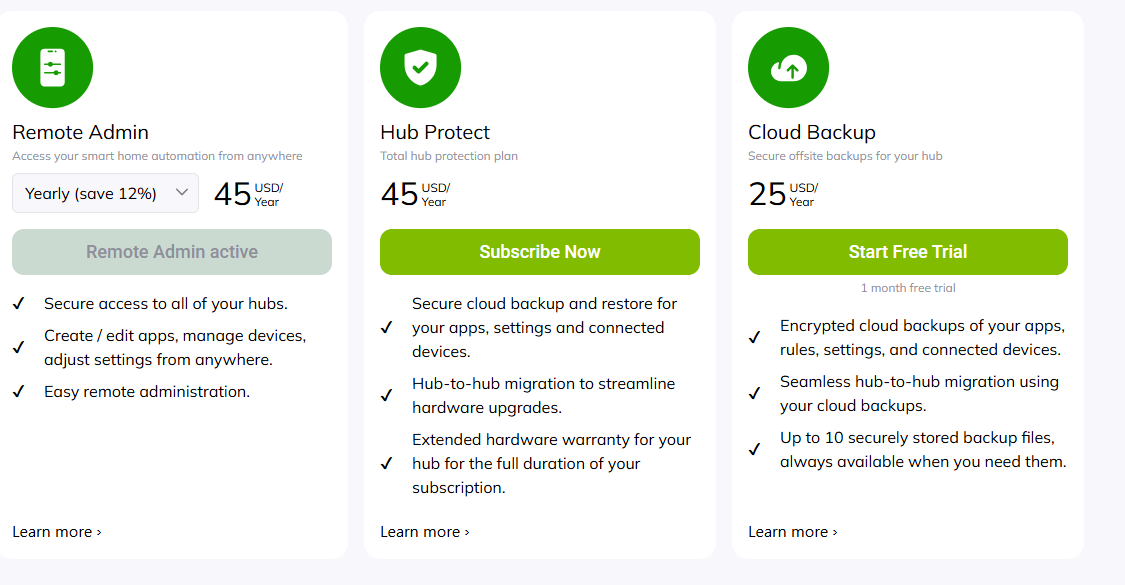The width and height of the screenshot is (1125, 585).
Task: Follow the Learn more link for Hub Protect
Action: [x=425, y=532]
